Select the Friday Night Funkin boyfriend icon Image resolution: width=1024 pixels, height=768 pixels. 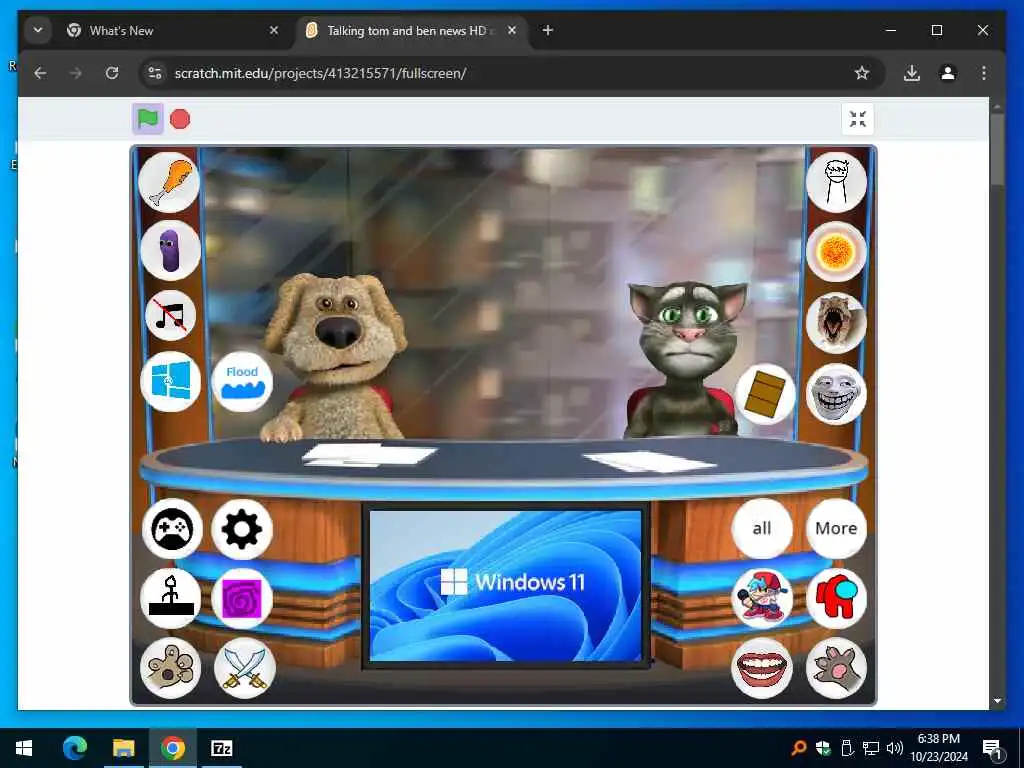762,598
